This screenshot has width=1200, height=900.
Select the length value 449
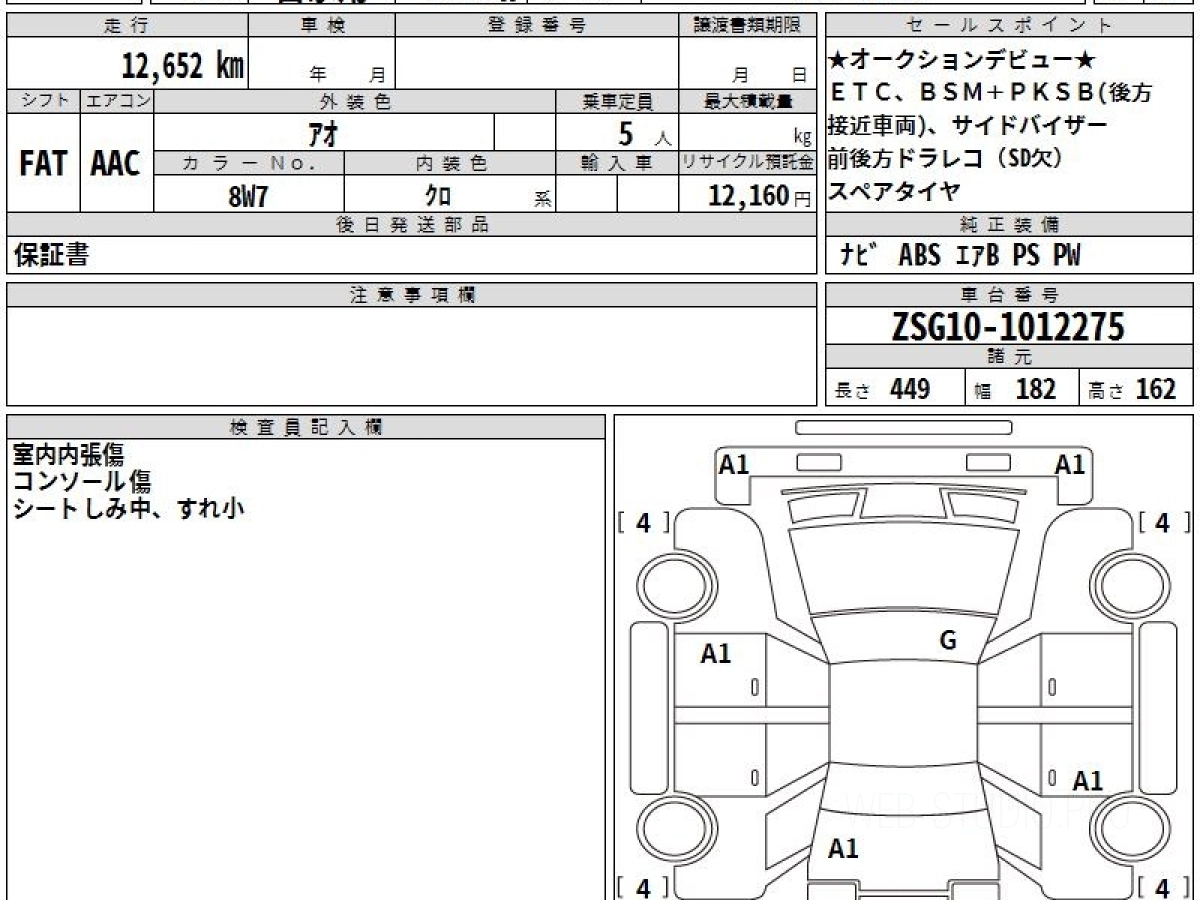point(910,389)
